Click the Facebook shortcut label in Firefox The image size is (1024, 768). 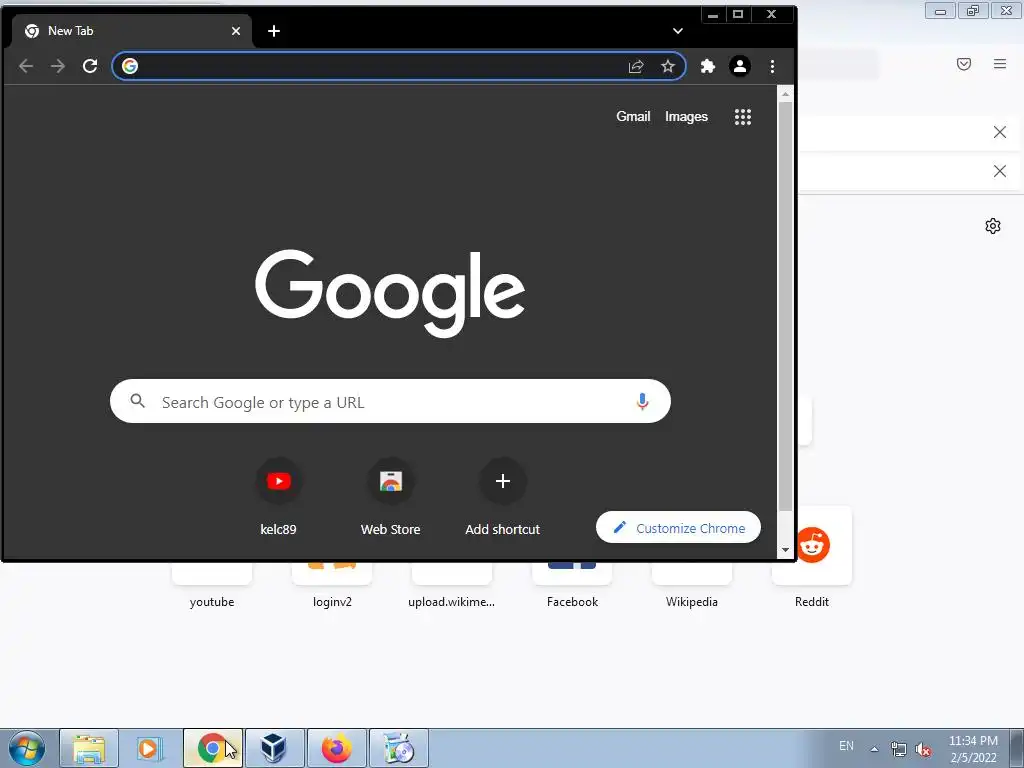click(x=572, y=601)
